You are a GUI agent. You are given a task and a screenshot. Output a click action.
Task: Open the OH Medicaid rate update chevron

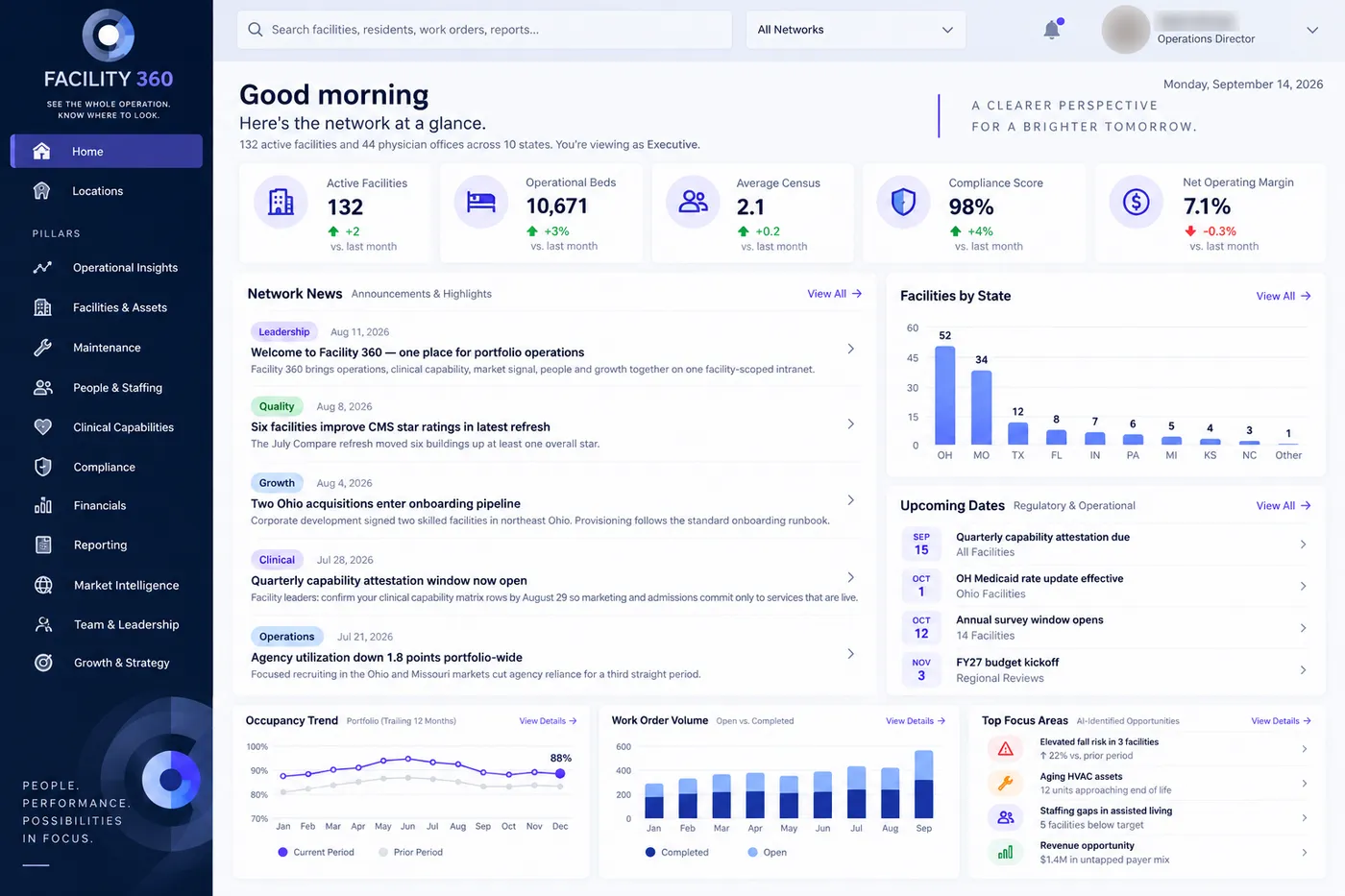point(1303,586)
